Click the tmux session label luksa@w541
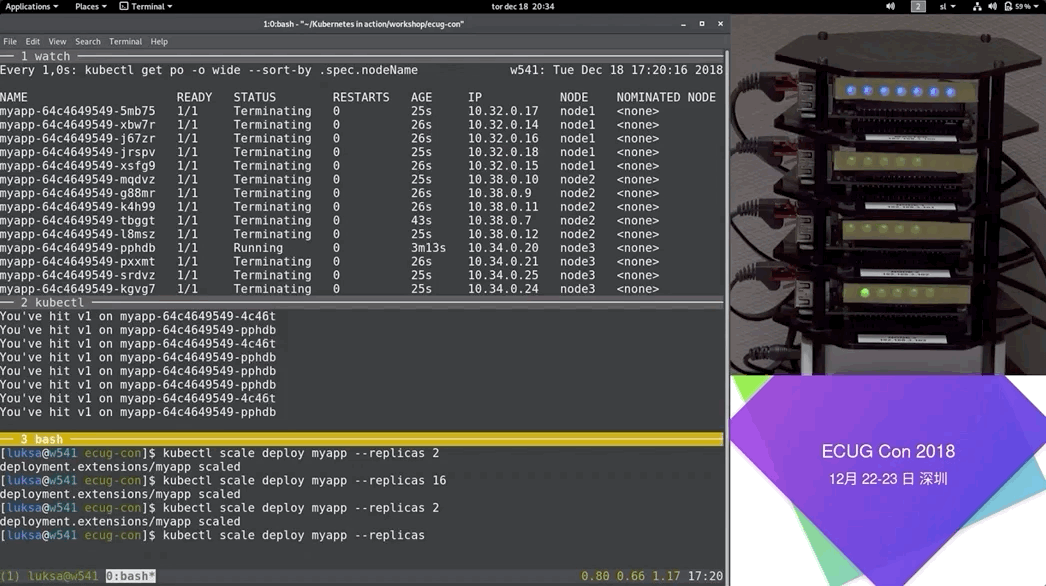 pos(63,576)
